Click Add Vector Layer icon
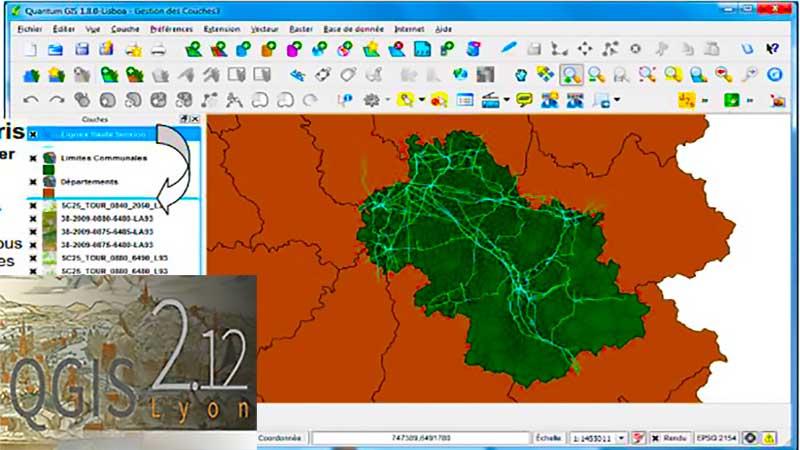 (x=193, y=49)
